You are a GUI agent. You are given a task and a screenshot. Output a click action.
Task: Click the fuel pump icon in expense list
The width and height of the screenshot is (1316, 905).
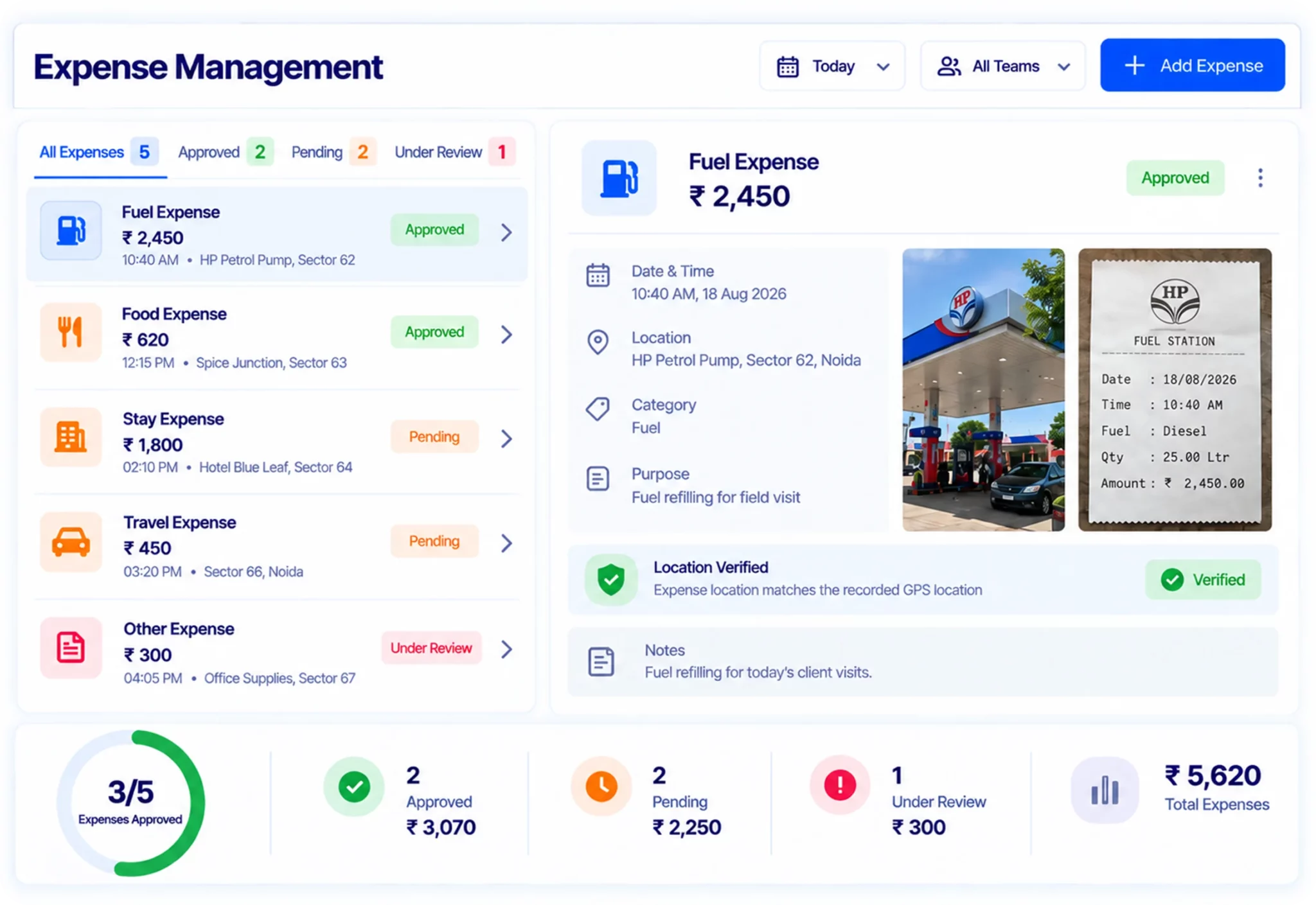pyautogui.click(x=71, y=231)
